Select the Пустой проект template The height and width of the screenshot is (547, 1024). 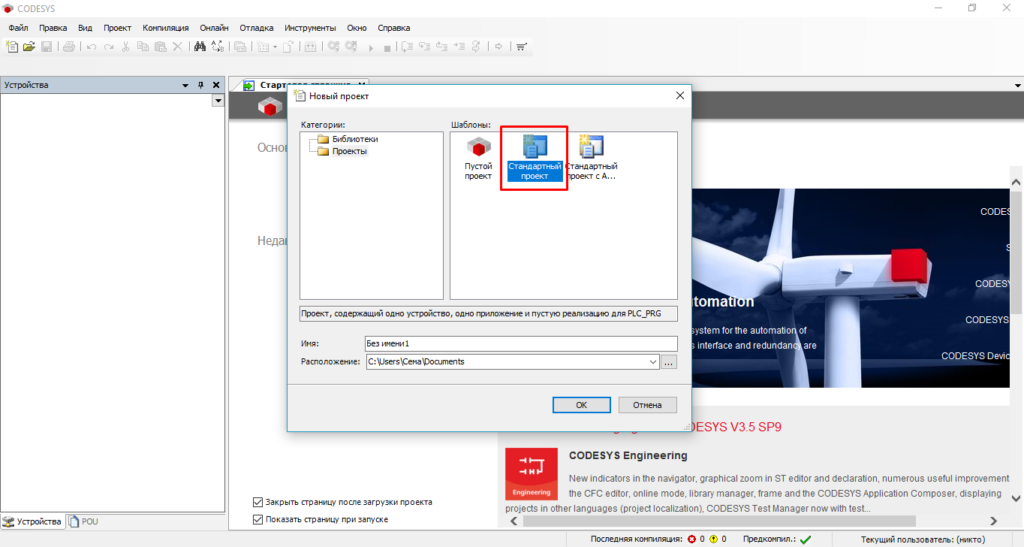[x=478, y=159]
